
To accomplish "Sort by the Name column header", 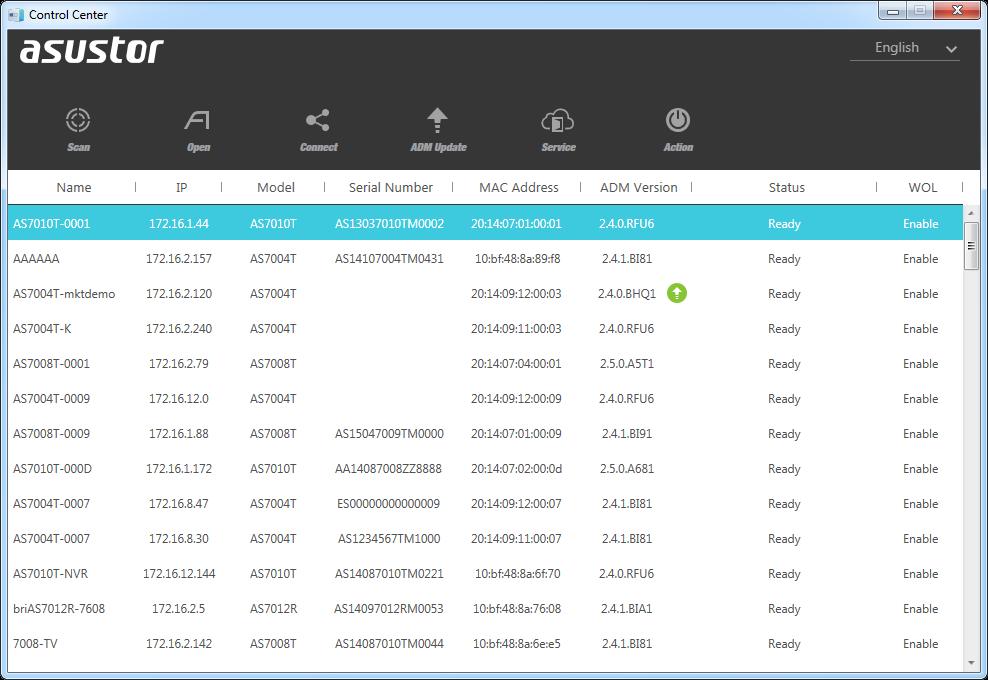I will point(74,187).
